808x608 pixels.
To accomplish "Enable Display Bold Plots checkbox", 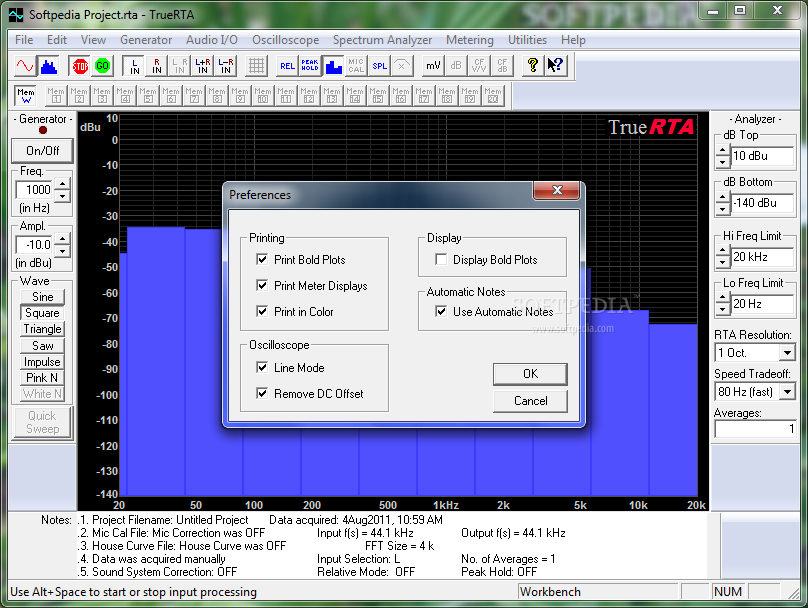I will click(441, 259).
